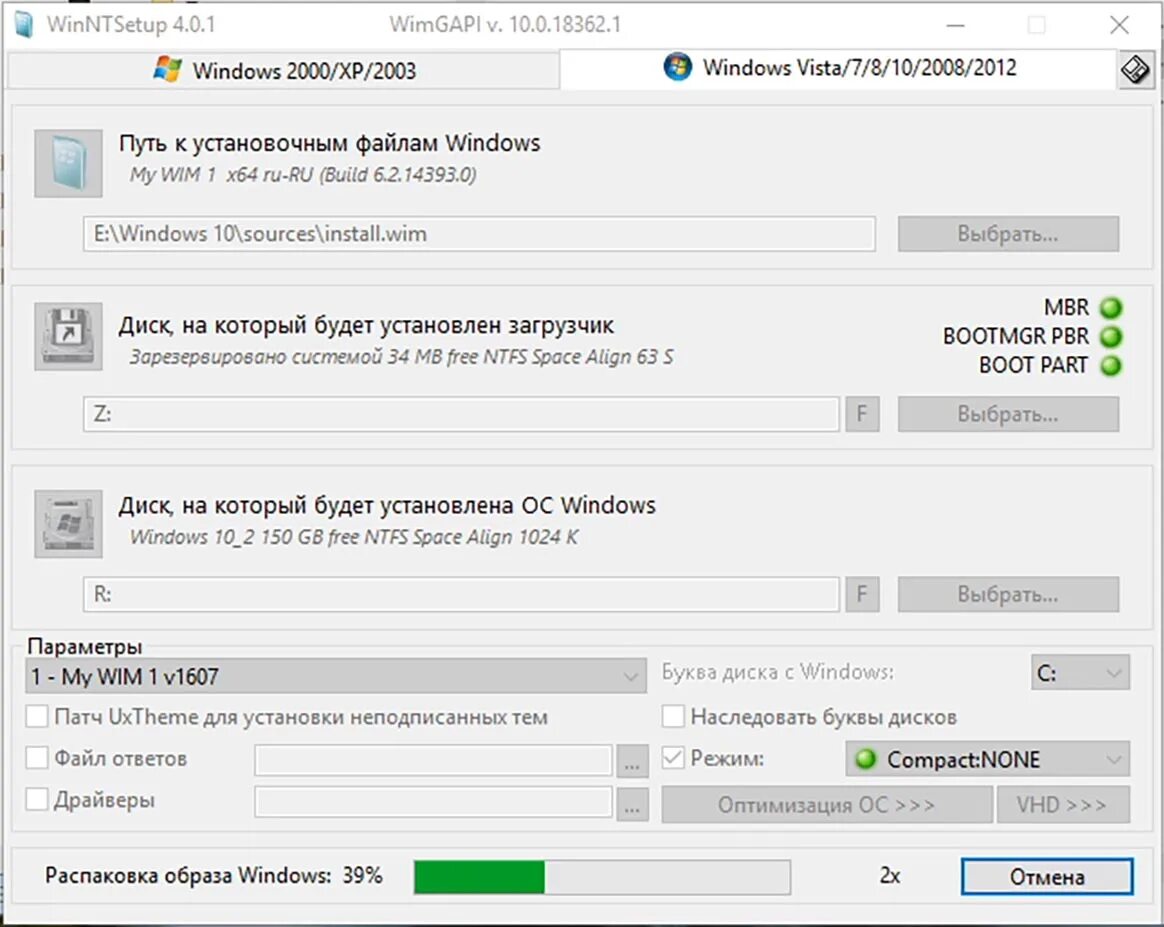The image size is (1164, 927).
Task: Click the 2x speed indicator text
Action: tap(890, 876)
